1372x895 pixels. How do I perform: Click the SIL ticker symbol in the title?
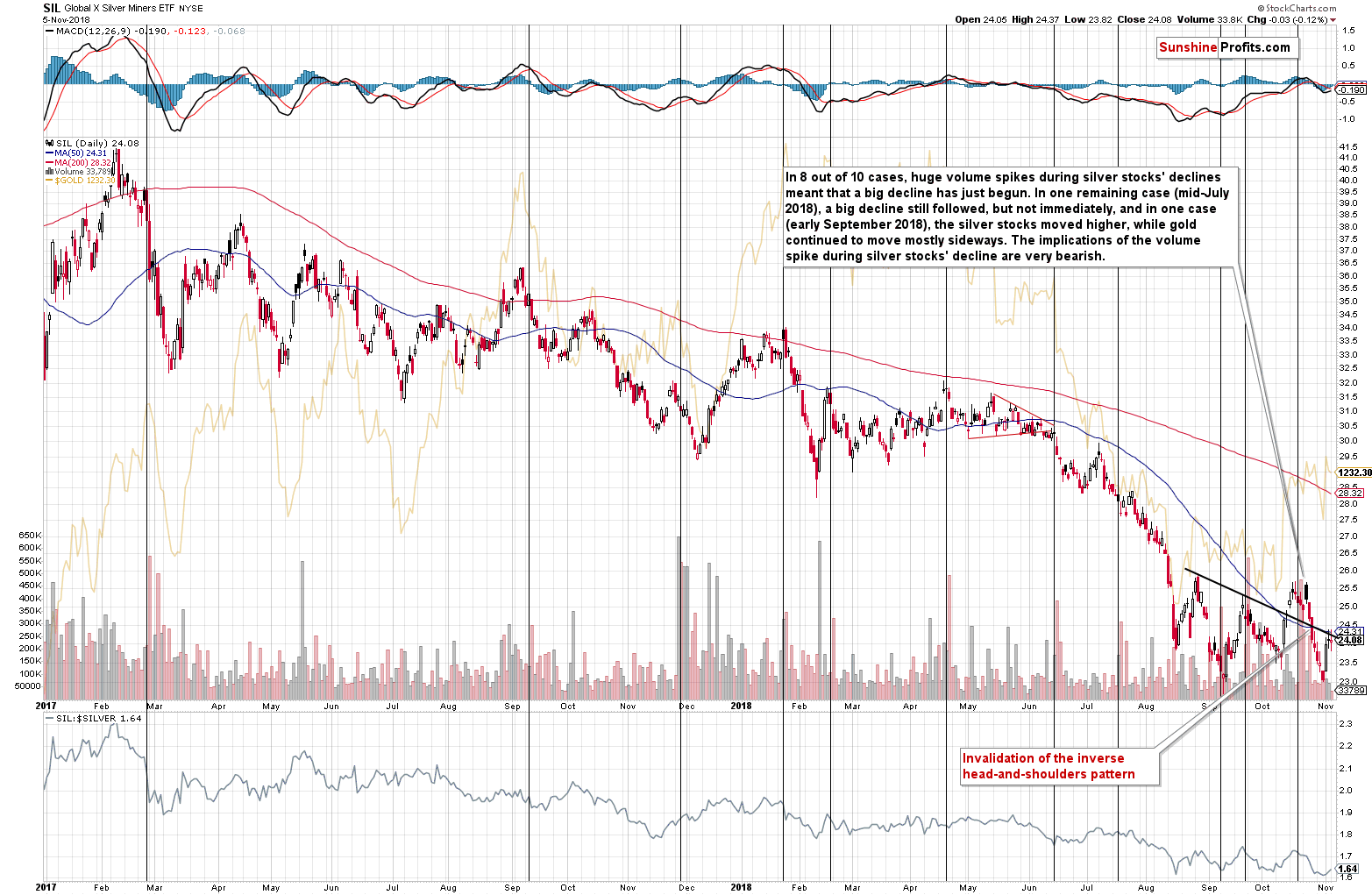click(52, 7)
